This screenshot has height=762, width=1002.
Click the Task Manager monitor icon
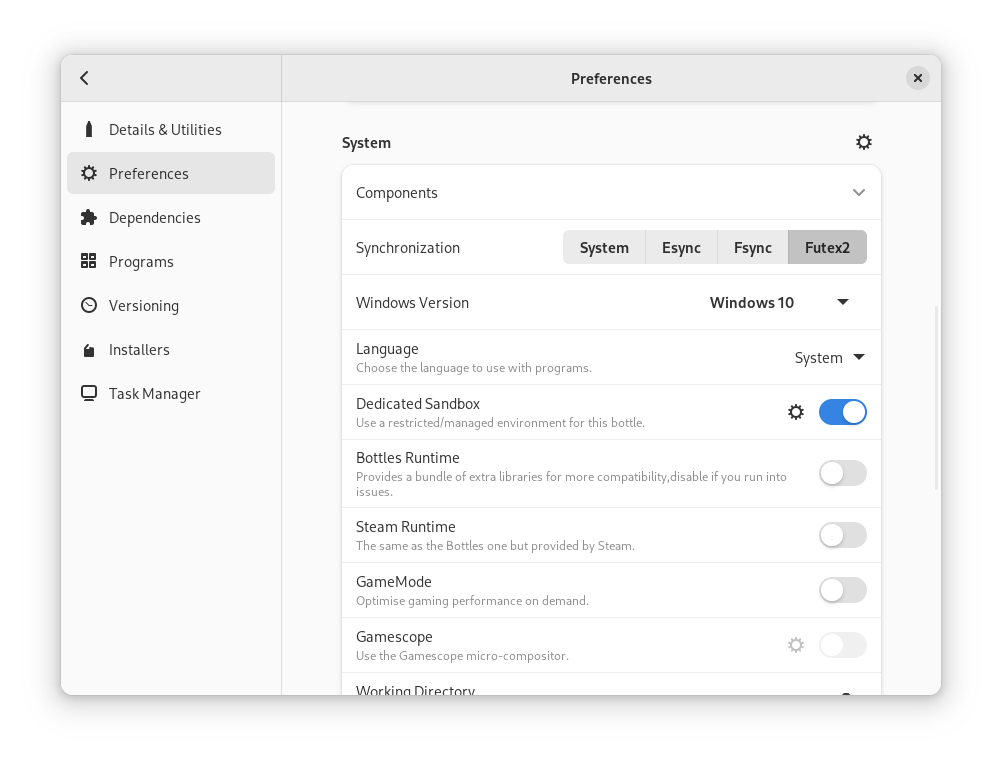tap(89, 393)
